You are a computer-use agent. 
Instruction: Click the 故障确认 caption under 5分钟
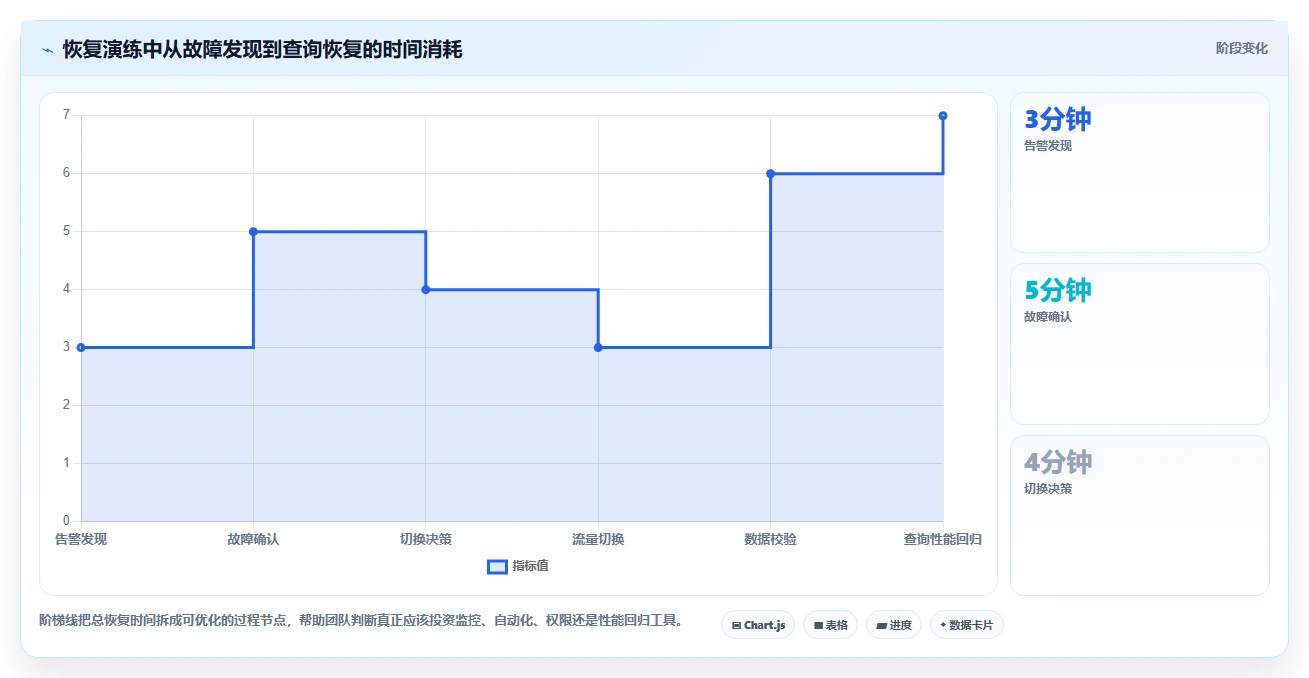coord(1048,317)
